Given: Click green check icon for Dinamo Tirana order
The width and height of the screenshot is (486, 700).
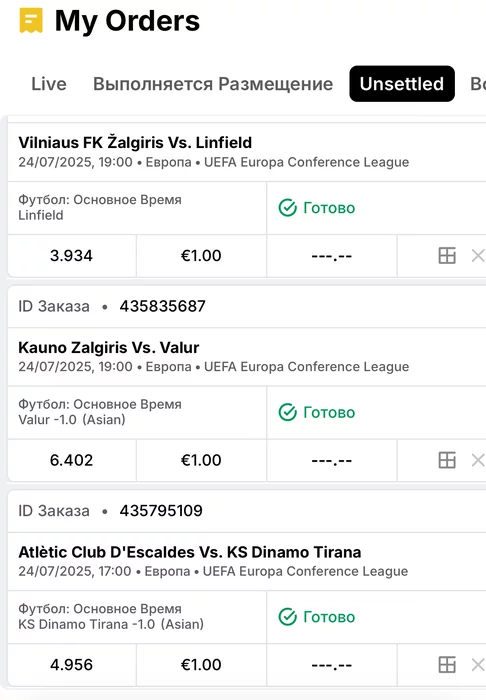Looking at the screenshot, I should (287, 617).
